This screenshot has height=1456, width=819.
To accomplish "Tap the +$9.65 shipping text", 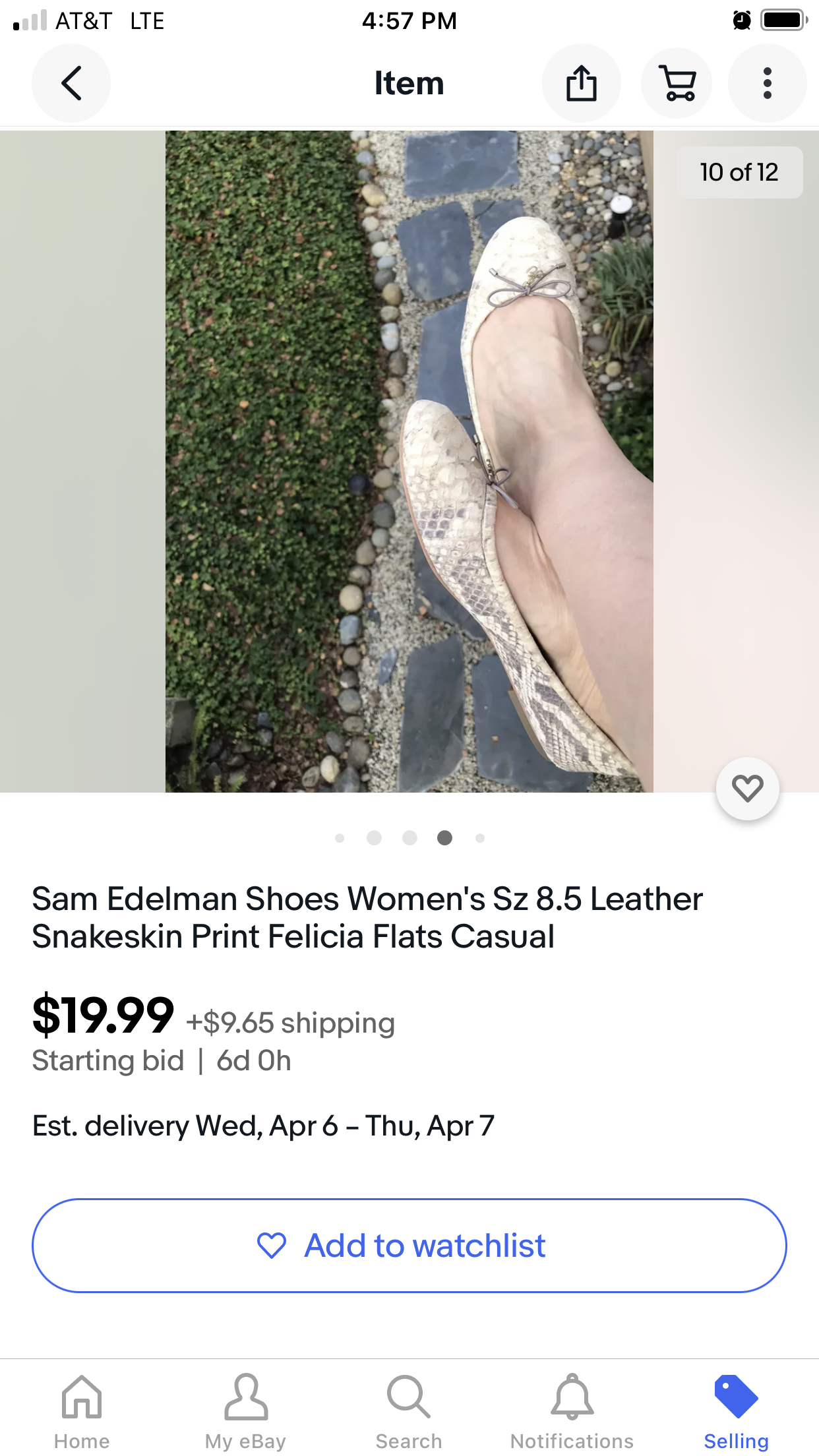I will (291, 1023).
